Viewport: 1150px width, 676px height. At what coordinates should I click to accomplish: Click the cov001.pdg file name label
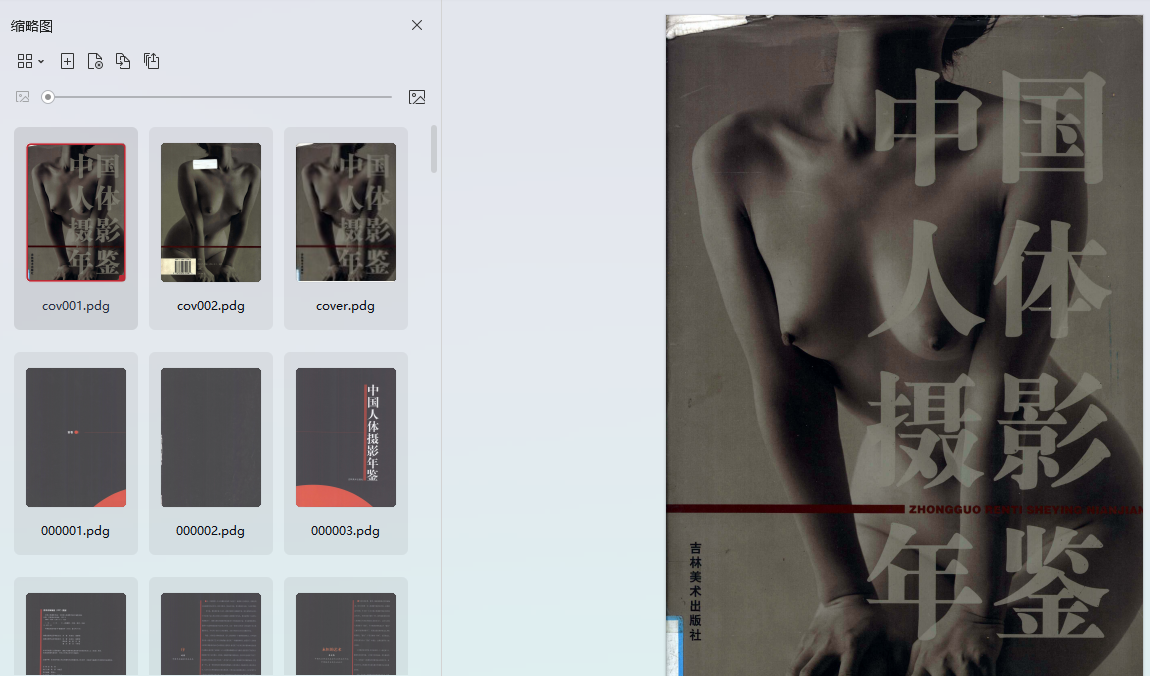pyautogui.click(x=76, y=306)
